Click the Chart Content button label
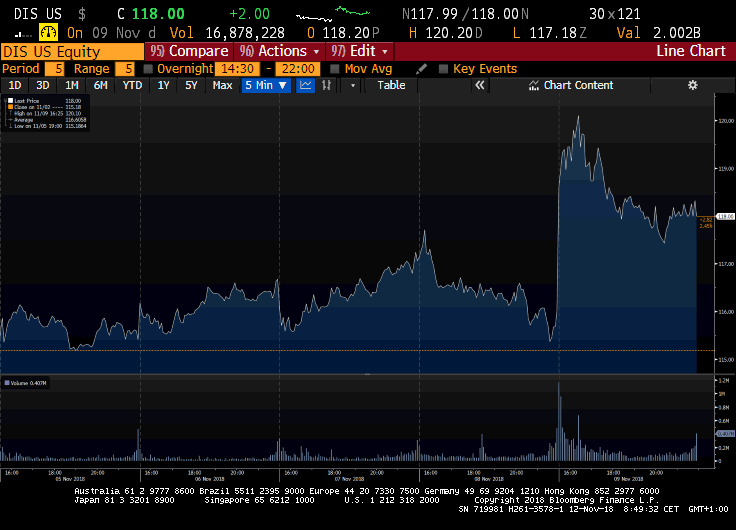This screenshot has height=530, width=736. pyautogui.click(x=578, y=85)
